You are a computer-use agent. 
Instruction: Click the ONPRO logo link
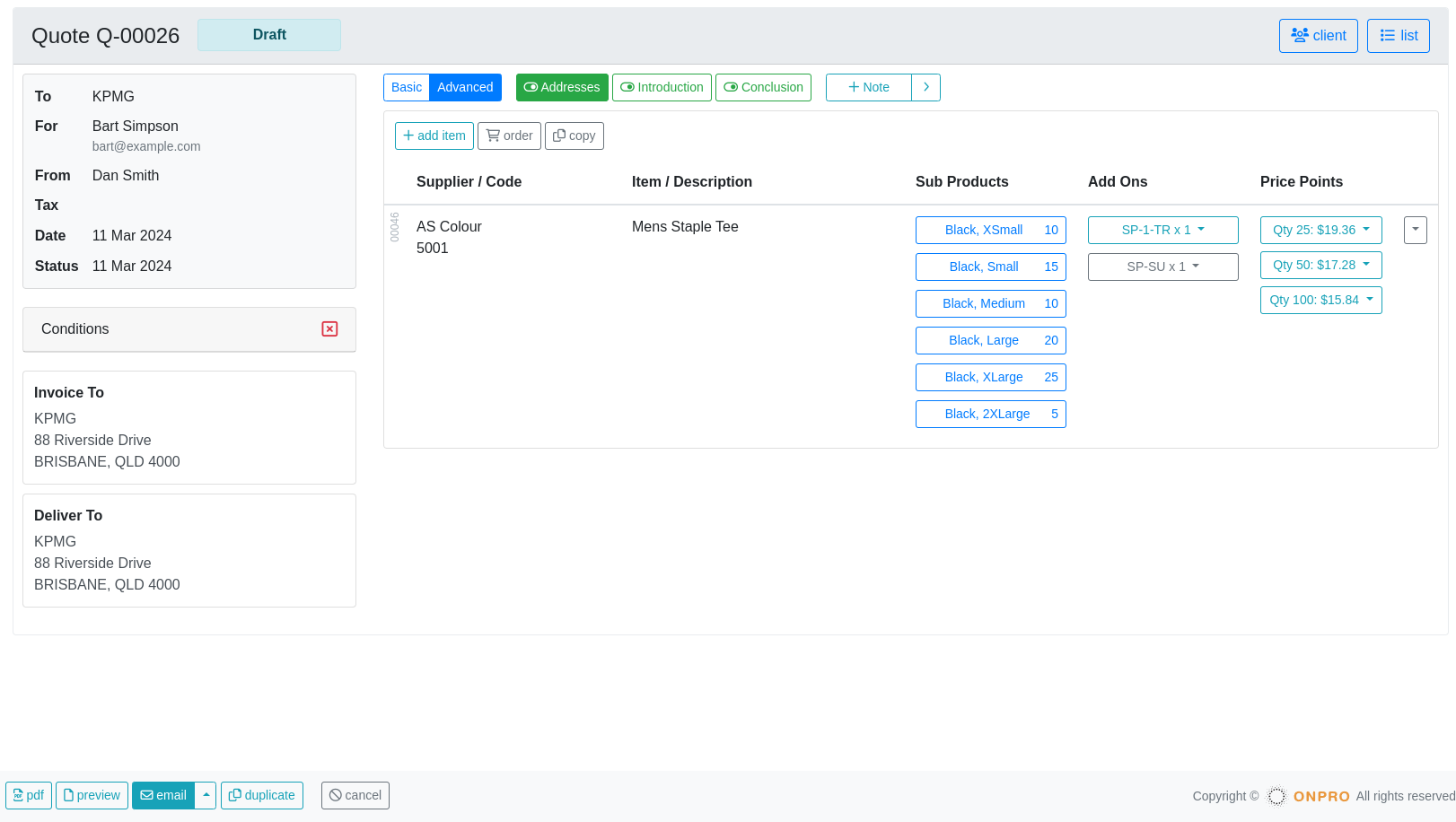pos(1309,796)
